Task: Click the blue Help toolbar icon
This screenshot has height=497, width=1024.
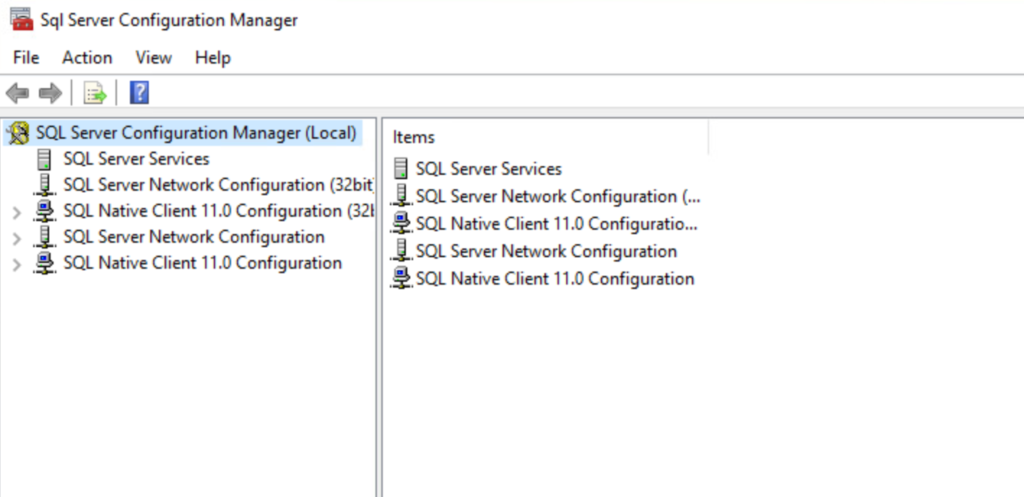Action: 140,94
